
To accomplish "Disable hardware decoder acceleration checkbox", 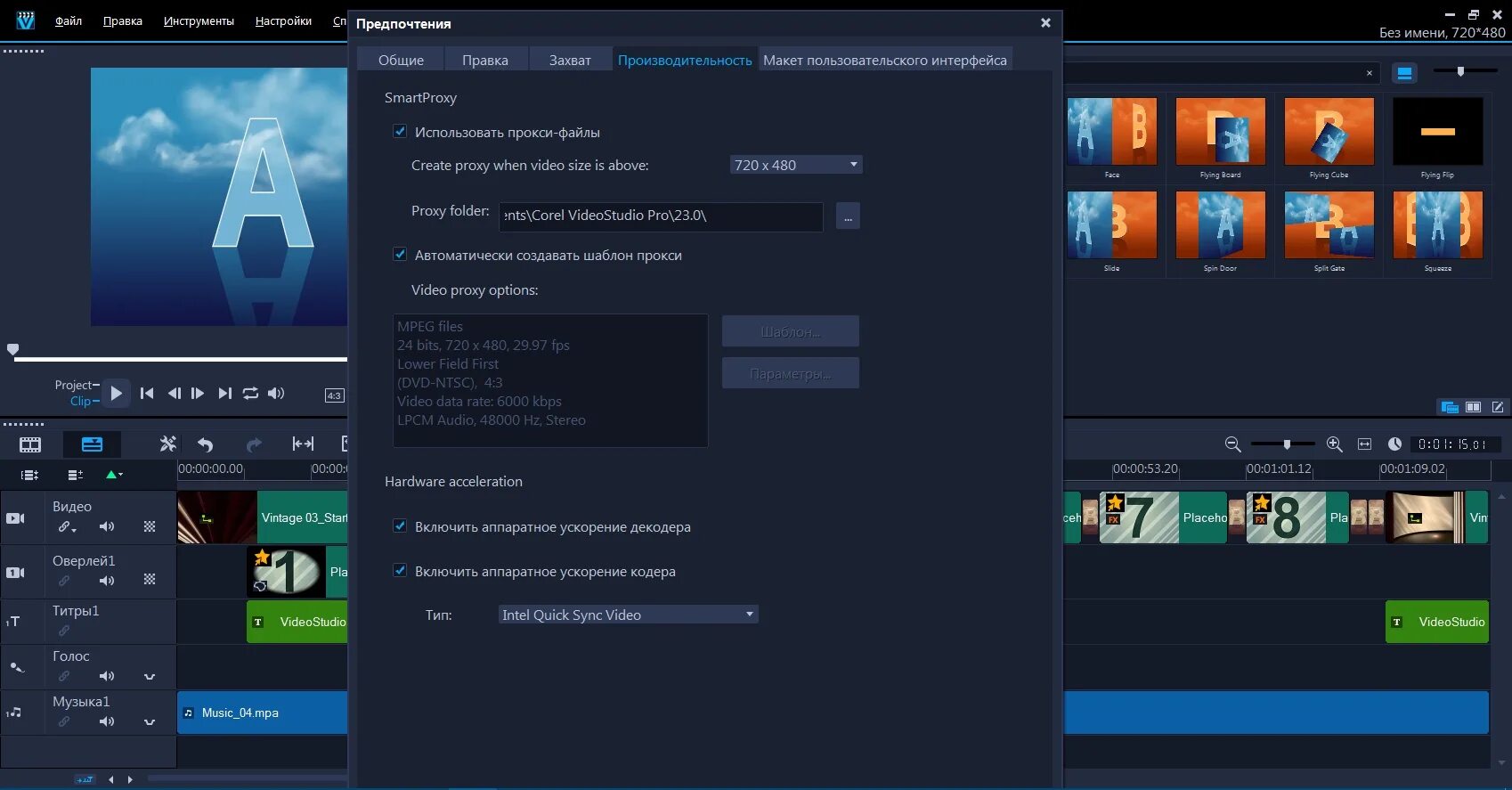I will tap(400, 525).
